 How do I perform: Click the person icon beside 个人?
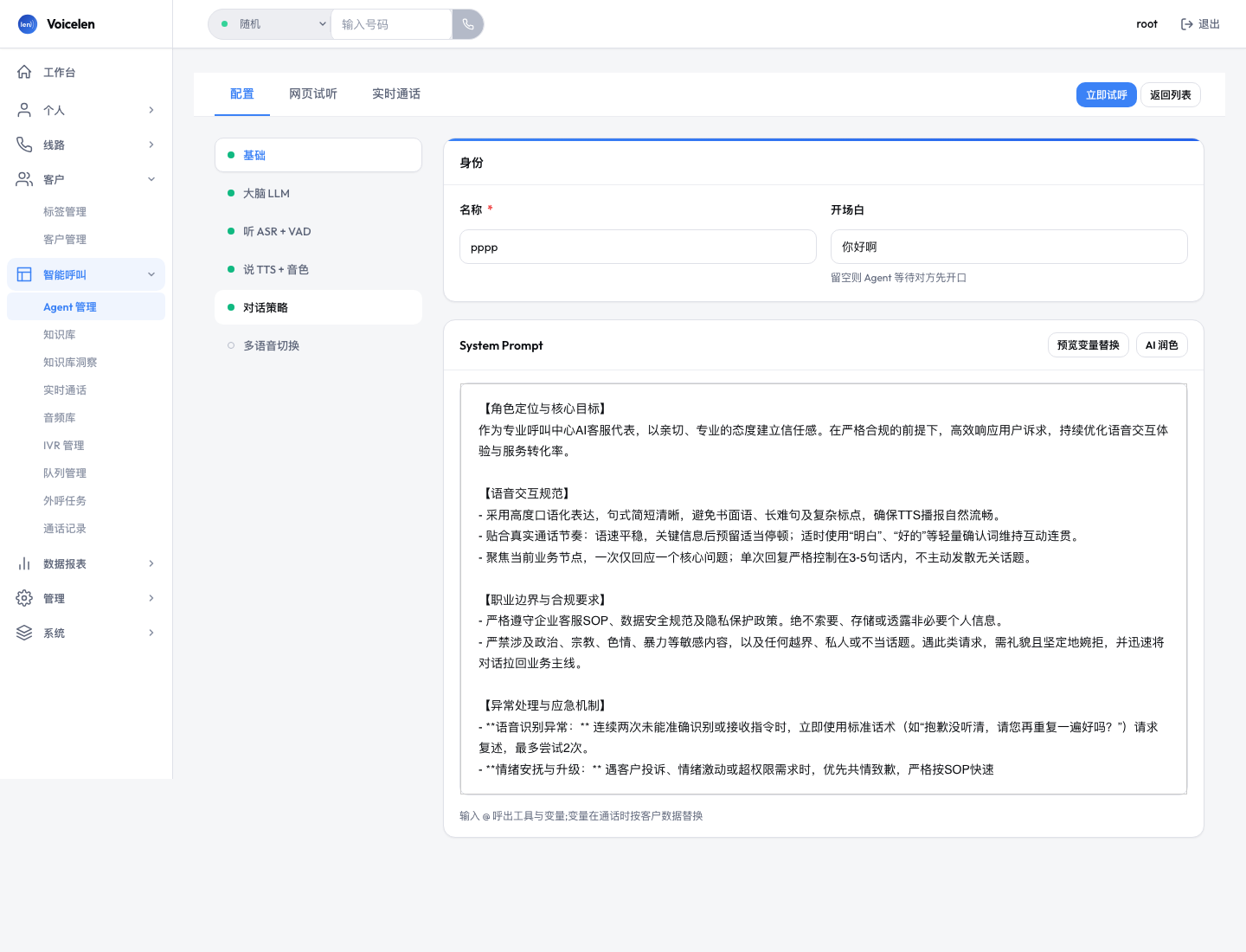(x=24, y=110)
